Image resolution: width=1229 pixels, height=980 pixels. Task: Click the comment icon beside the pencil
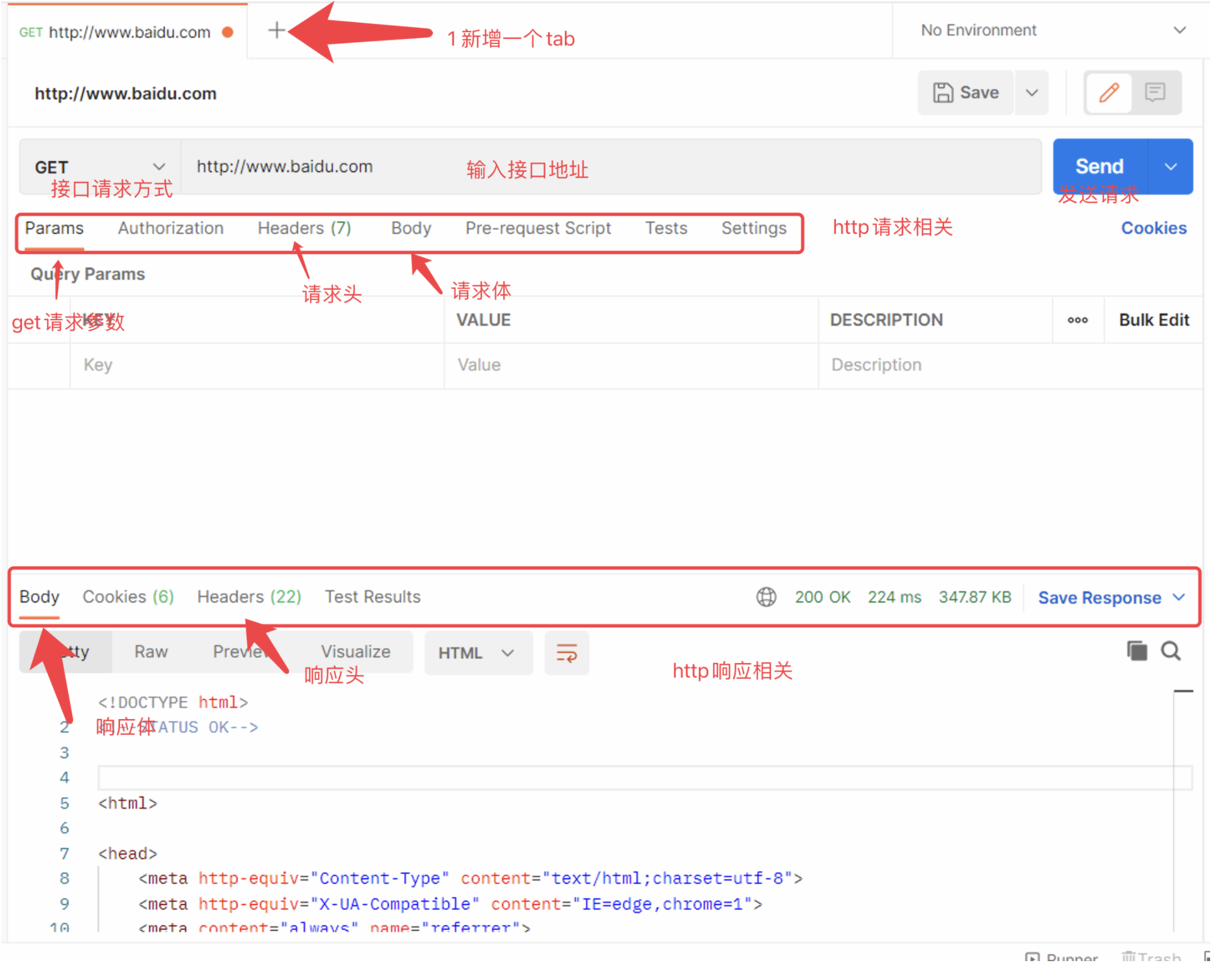[1155, 92]
